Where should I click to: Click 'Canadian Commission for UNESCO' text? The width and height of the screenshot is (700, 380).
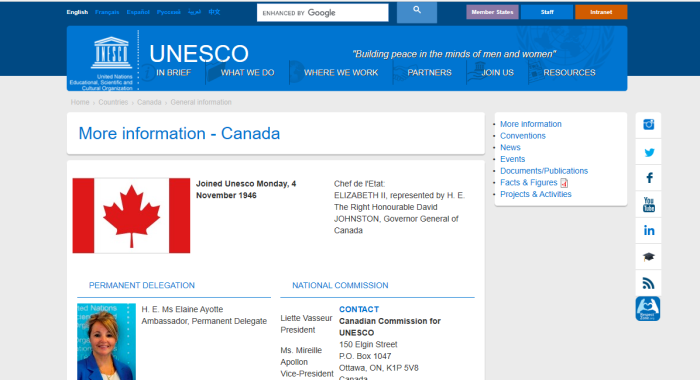390,327
